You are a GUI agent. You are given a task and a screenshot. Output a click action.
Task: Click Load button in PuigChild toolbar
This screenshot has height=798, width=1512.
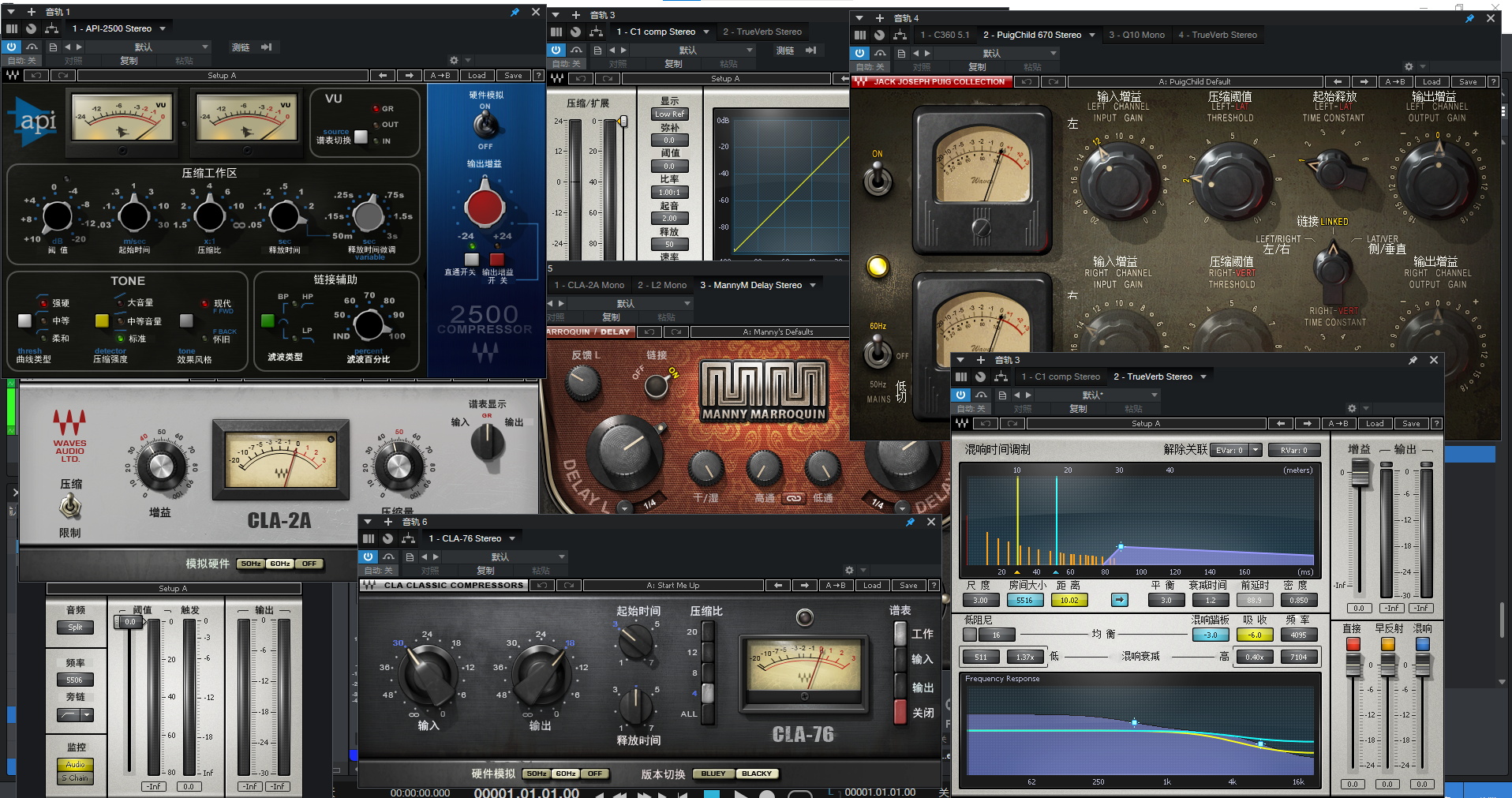pos(1432,82)
